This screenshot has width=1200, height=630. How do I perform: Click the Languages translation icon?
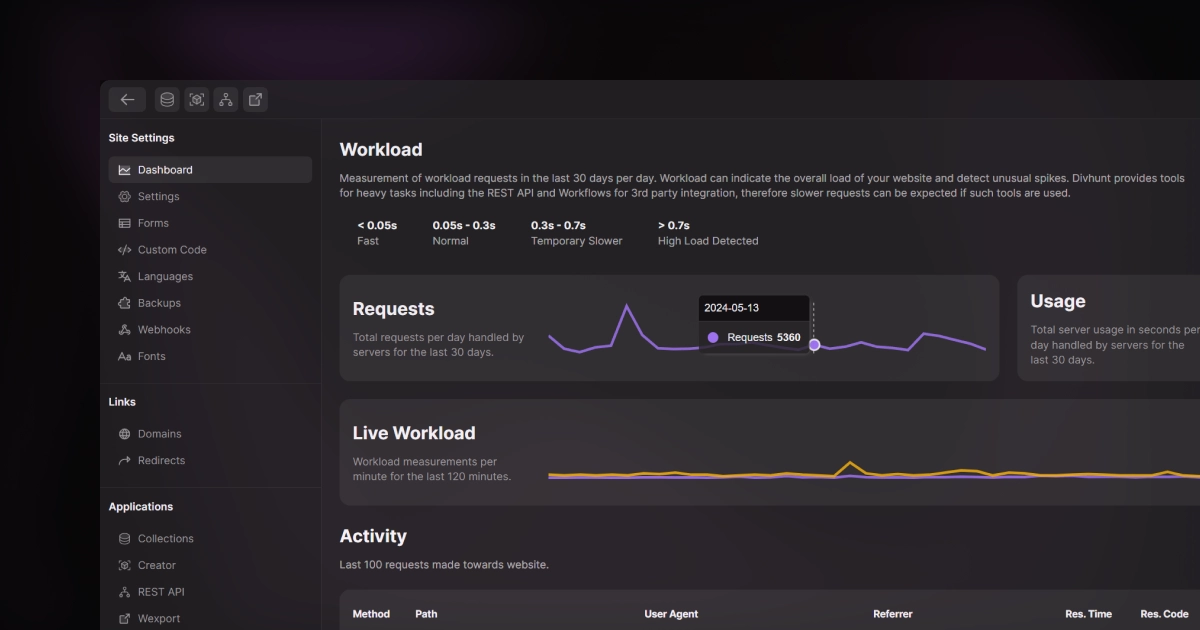122,276
